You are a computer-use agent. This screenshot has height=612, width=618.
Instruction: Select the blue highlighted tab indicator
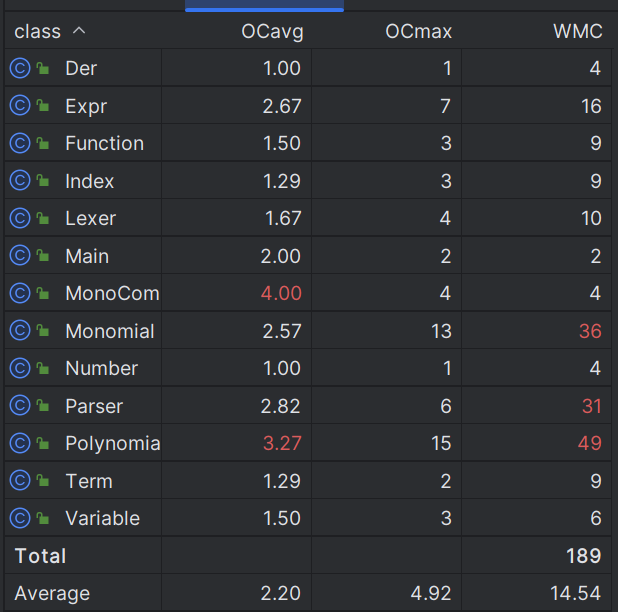click(264, 9)
